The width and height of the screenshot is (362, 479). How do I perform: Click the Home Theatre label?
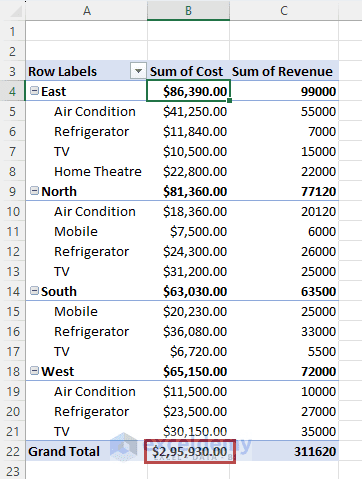tap(98, 171)
